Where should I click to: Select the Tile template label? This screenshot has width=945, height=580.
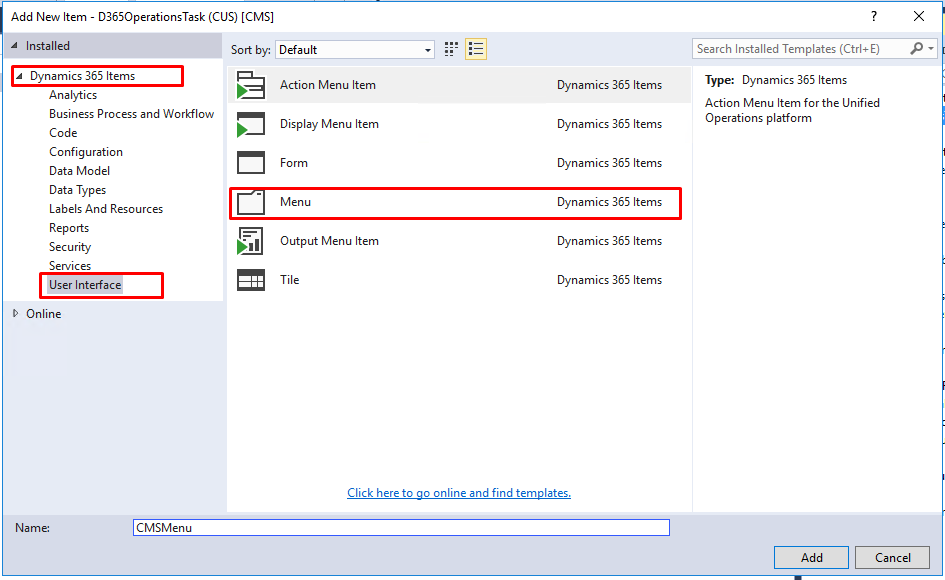coord(290,280)
